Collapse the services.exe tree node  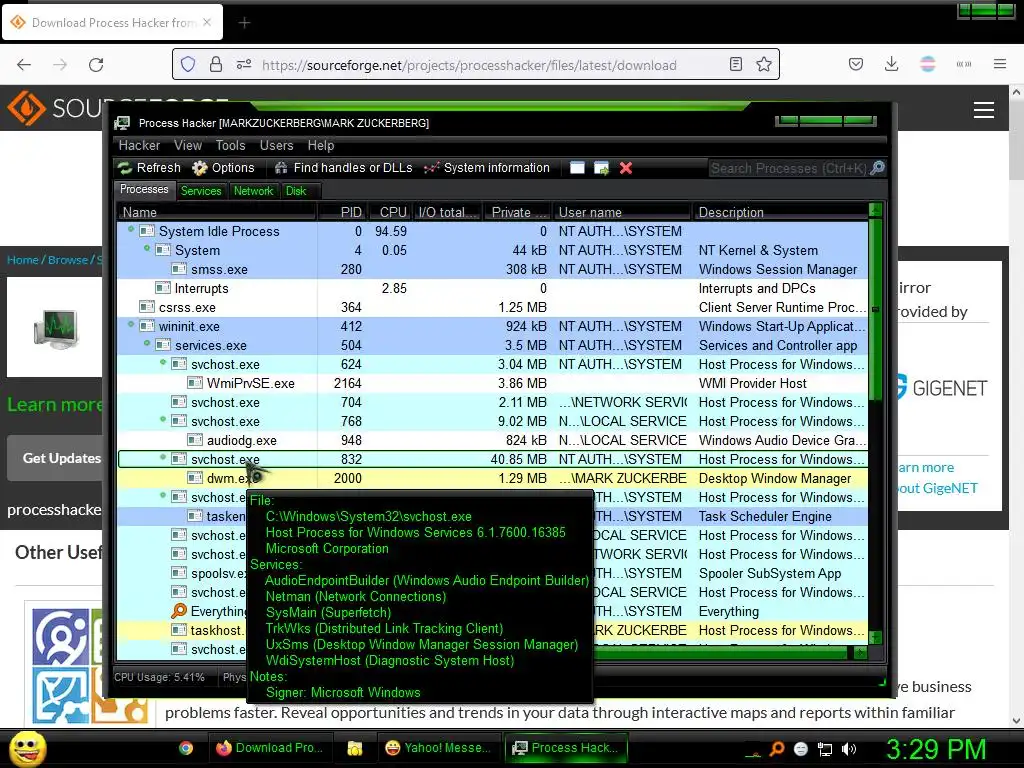pyautogui.click(x=147, y=343)
